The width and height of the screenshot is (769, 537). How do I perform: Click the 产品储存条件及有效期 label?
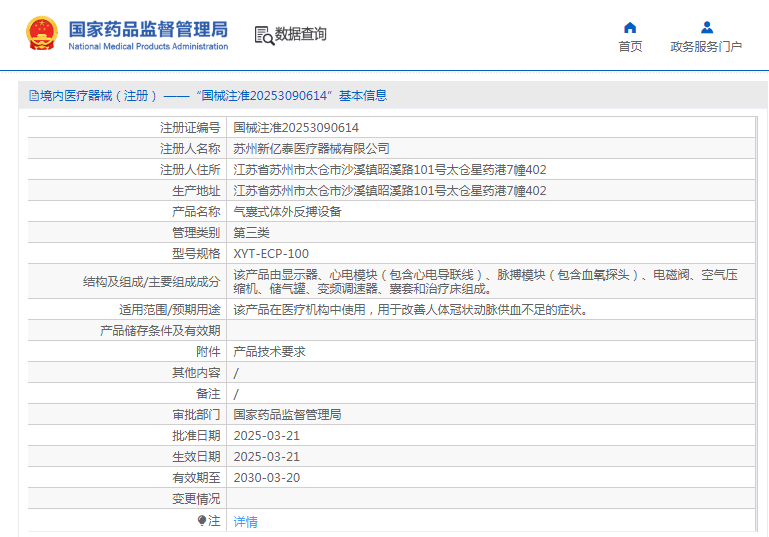pyautogui.click(x=160, y=331)
